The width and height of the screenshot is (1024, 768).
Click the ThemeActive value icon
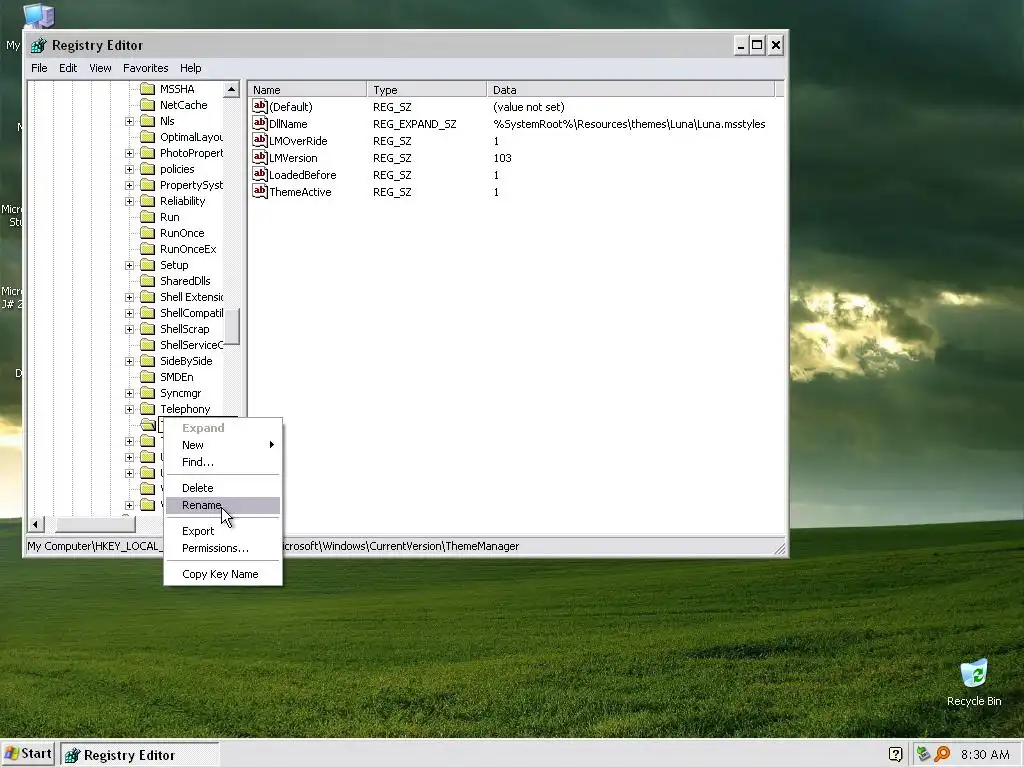point(260,191)
